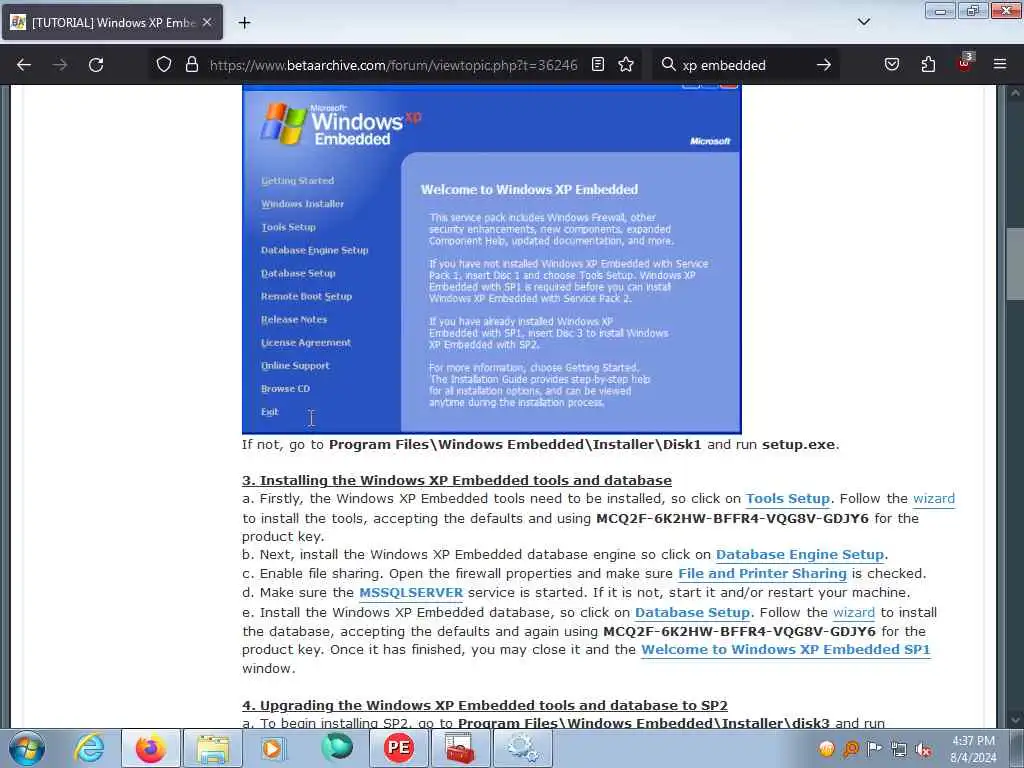Open the File and Printer Sharing link
1024x768 pixels.
[762, 573]
